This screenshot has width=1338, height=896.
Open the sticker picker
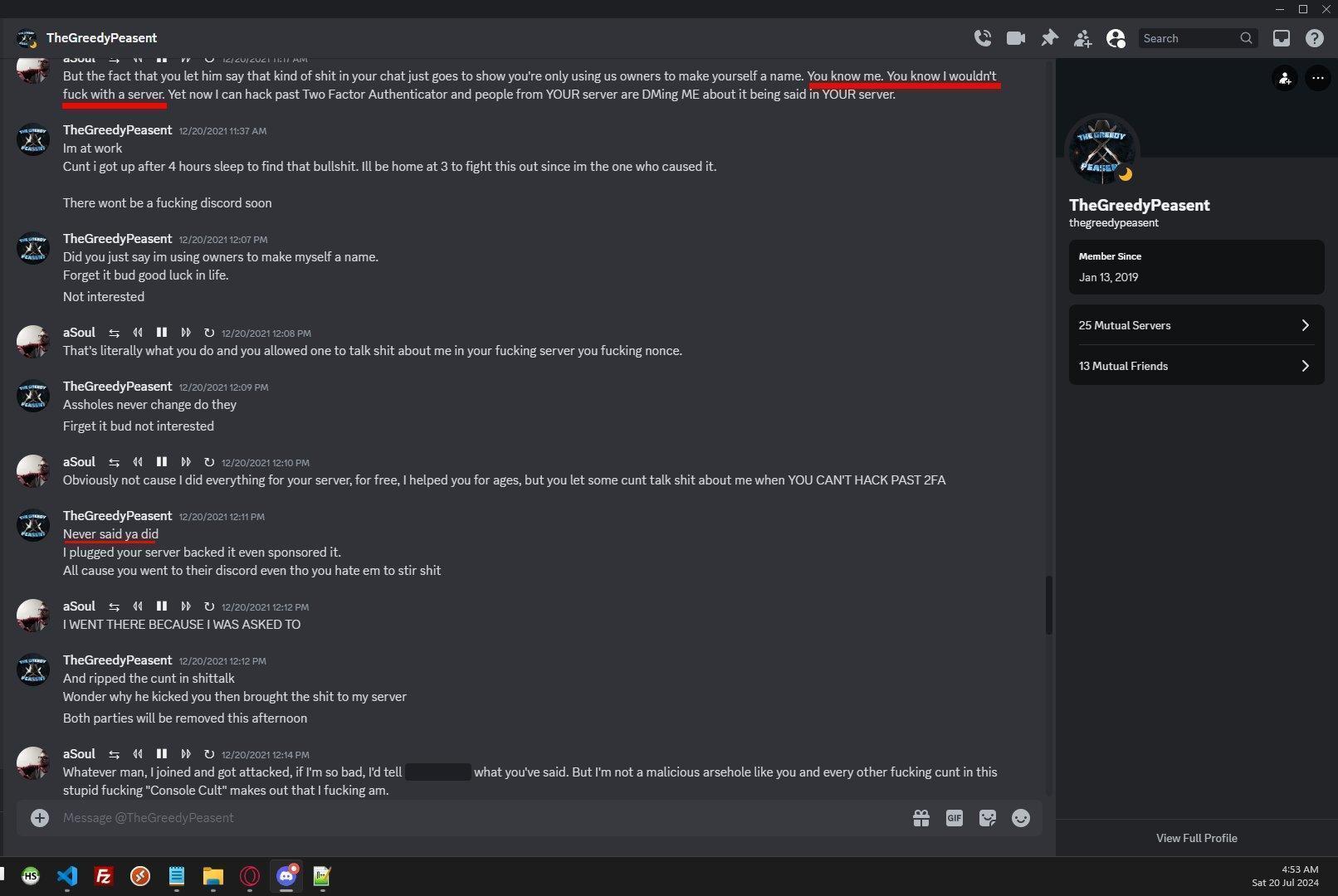coord(988,818)
